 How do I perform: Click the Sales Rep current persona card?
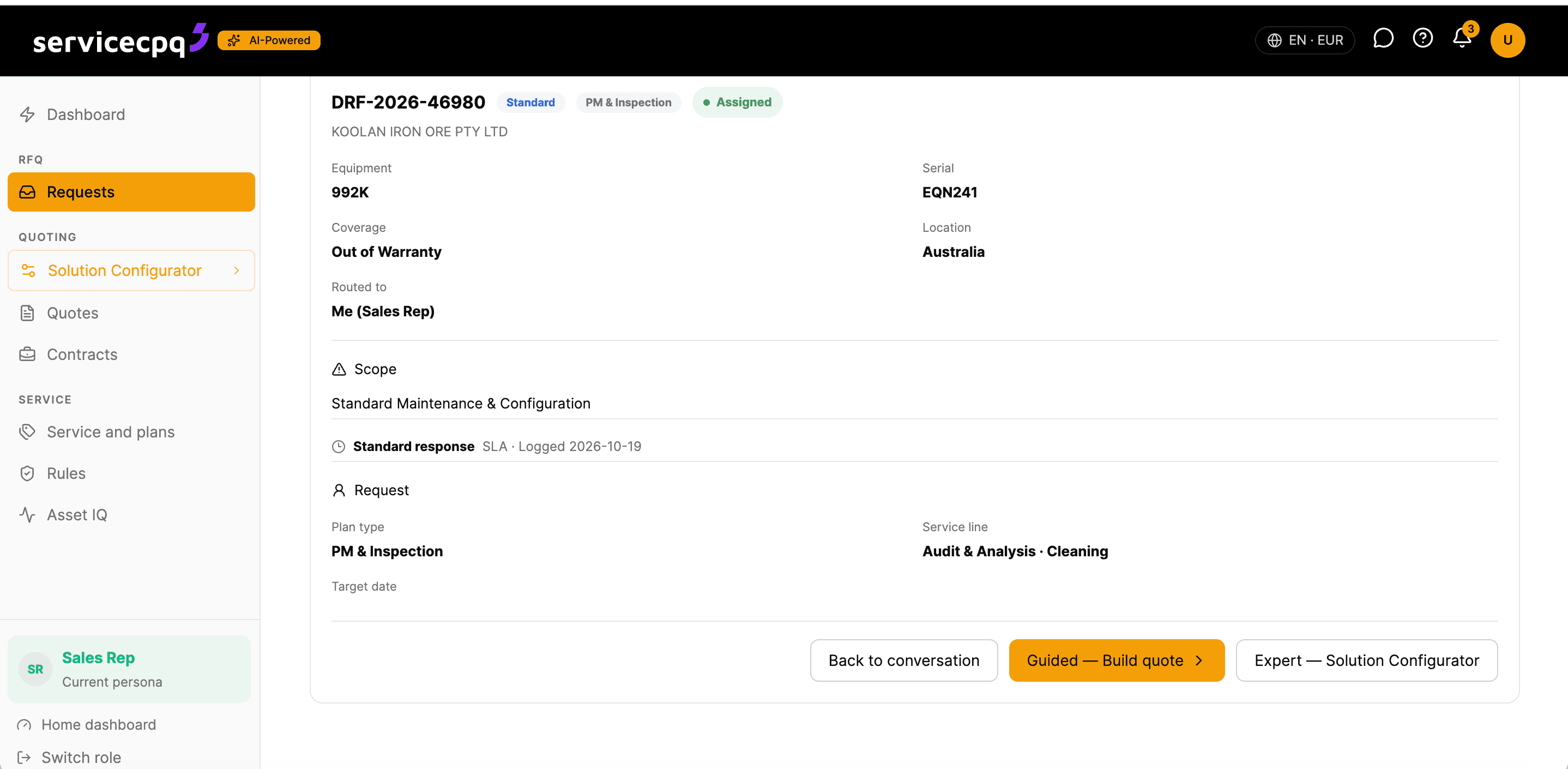(129, 669)
